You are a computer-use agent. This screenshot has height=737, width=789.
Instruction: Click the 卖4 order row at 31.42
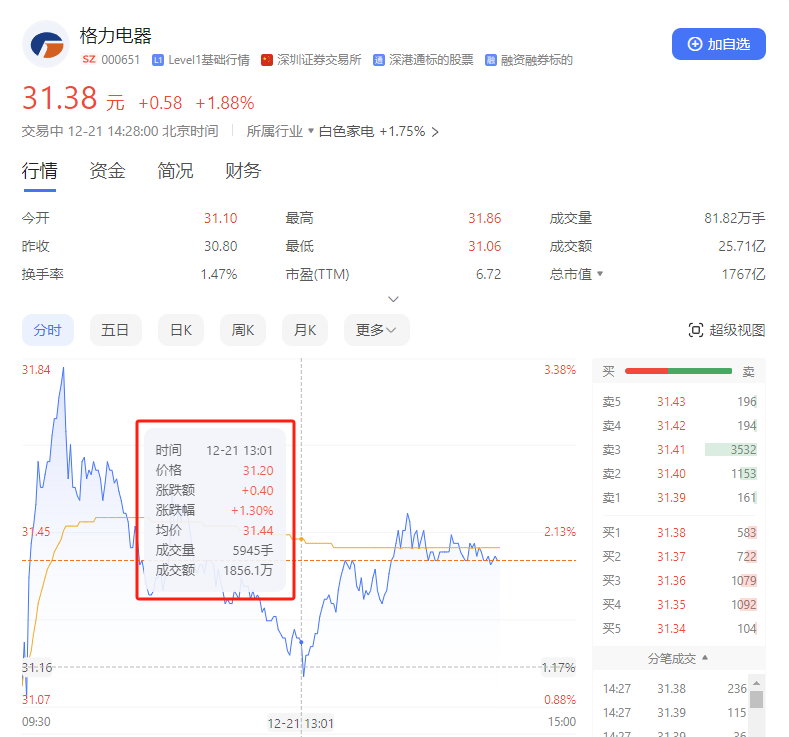coord(679,426)
